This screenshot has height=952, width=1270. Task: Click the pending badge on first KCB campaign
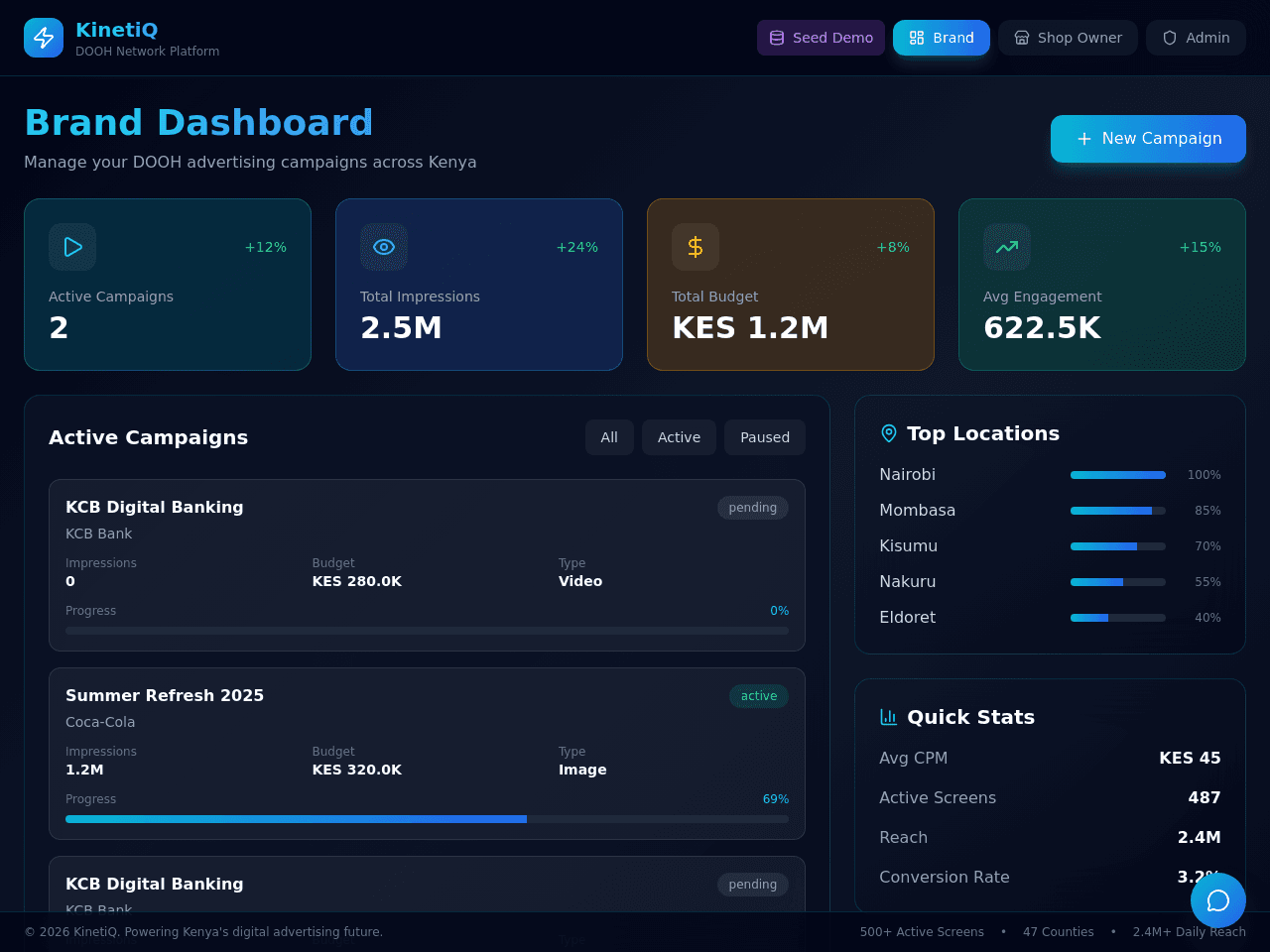pyautogui.click(x=753, y=508)
